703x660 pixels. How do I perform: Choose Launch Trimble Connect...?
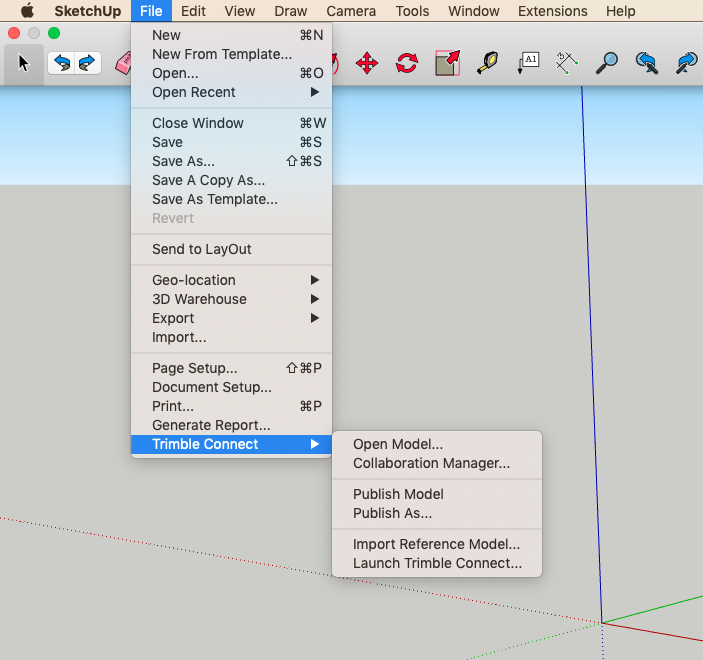point(437,563)
